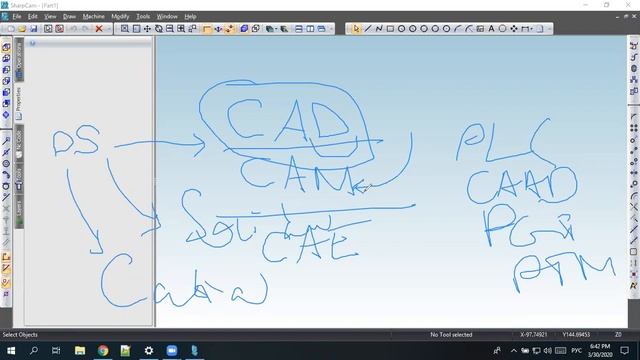Open the notification center icon
This screenshot has width=640, height=360.
click(624, 351)
